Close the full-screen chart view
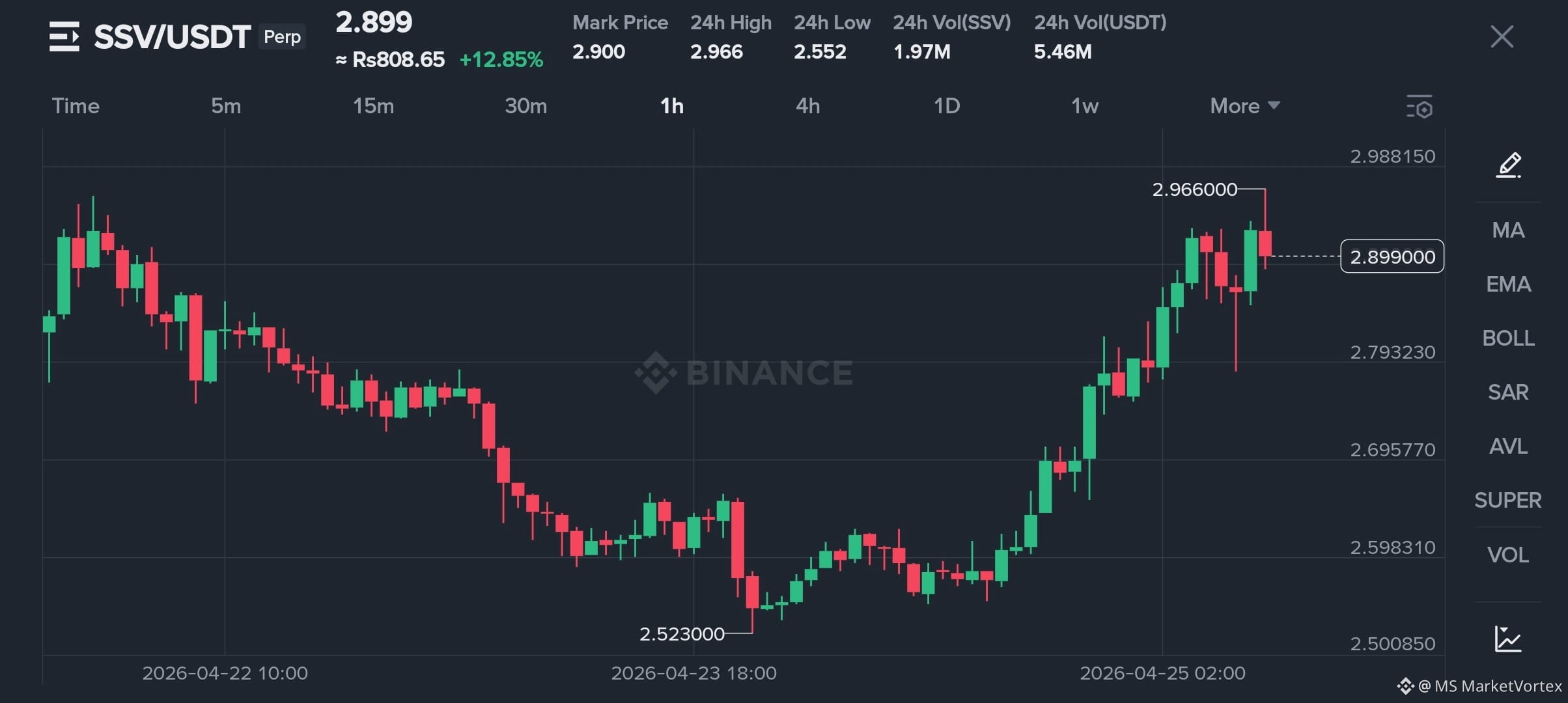Image resolution: width=1568 pixels, height=703 pixels. [x=1502, y=36]
